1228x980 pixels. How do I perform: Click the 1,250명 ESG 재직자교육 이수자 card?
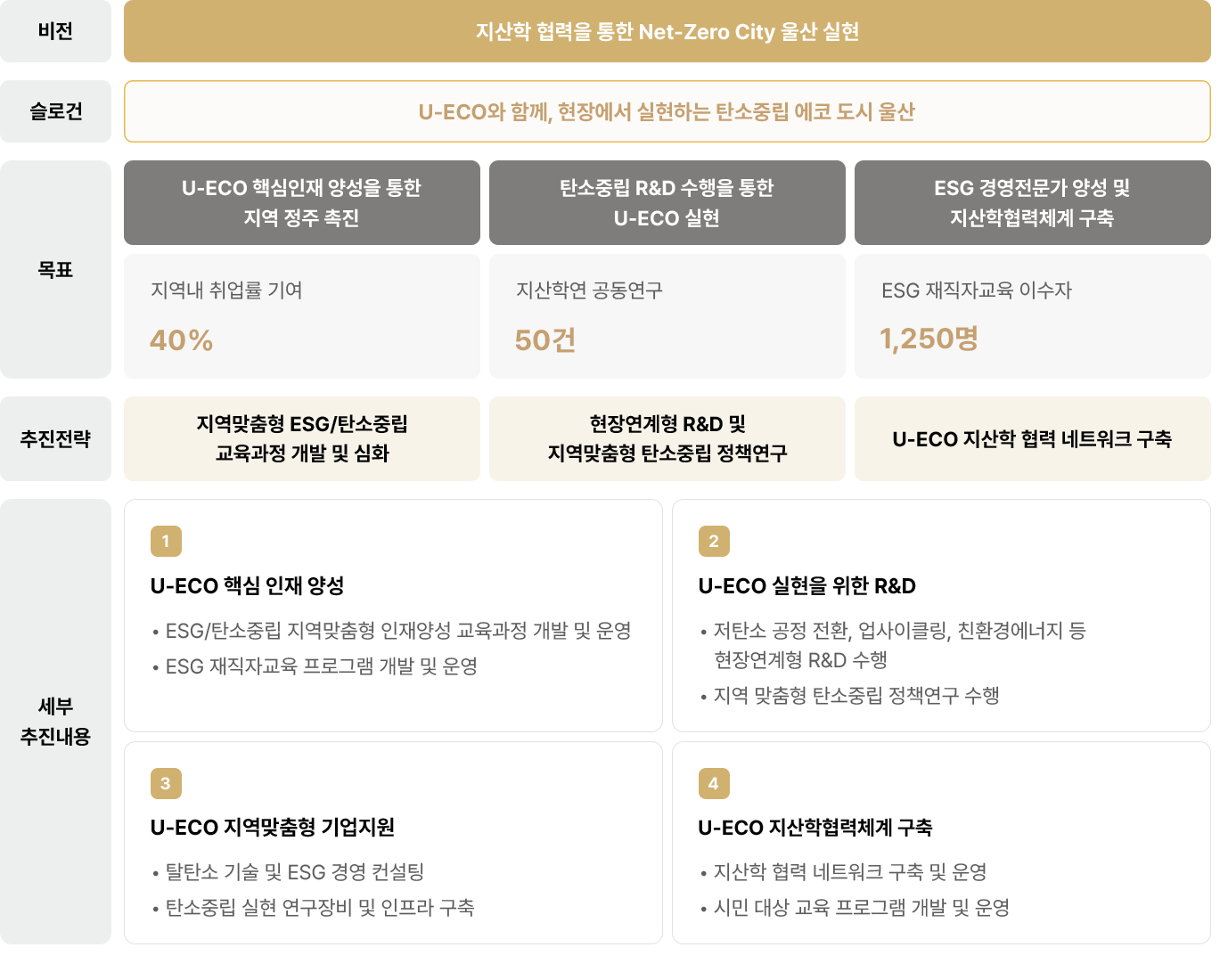(x=1032, y=316)
